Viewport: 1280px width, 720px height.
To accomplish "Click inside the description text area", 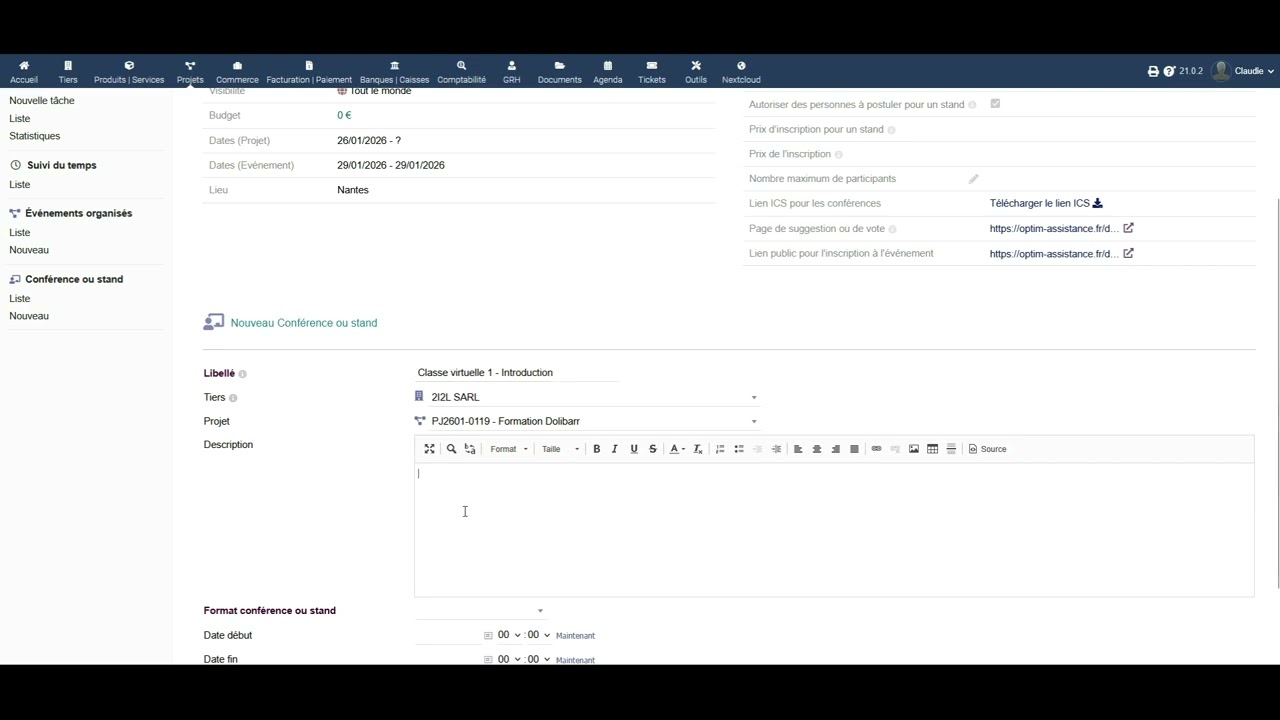I will click(x=834, y=529).
